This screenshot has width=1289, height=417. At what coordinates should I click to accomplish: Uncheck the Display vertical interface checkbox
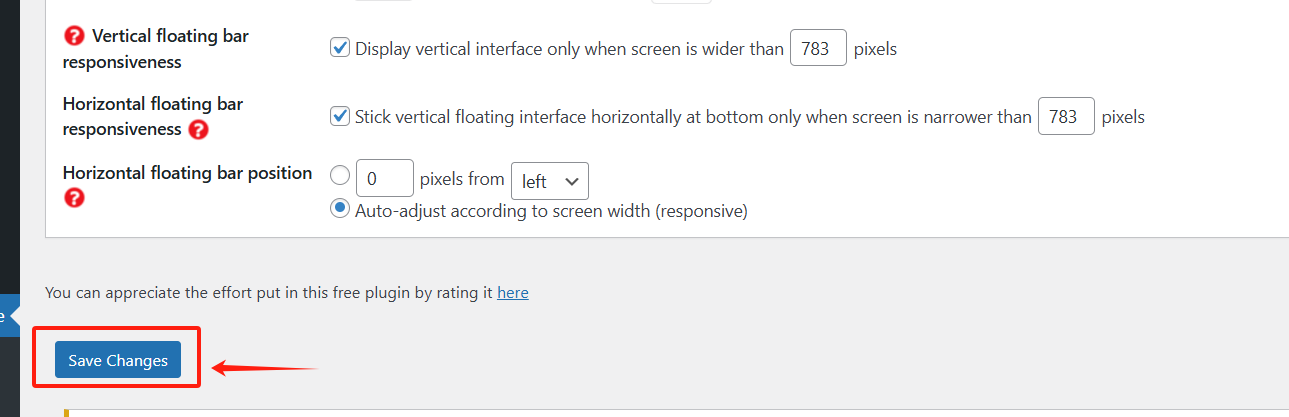point(340,48)
